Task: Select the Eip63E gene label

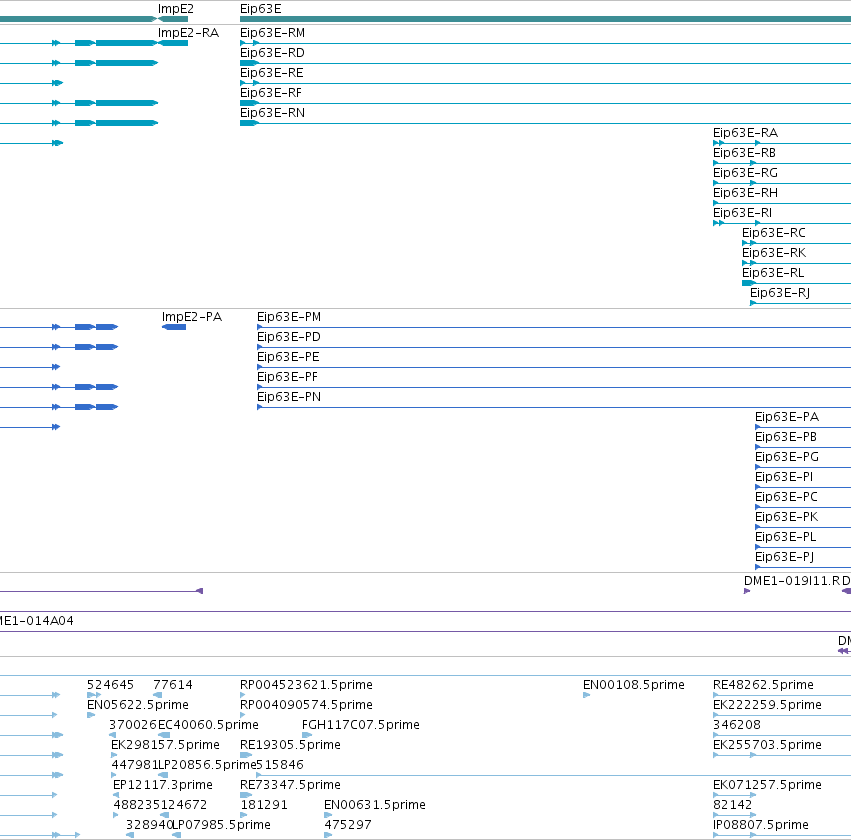Action: (261, 9)
